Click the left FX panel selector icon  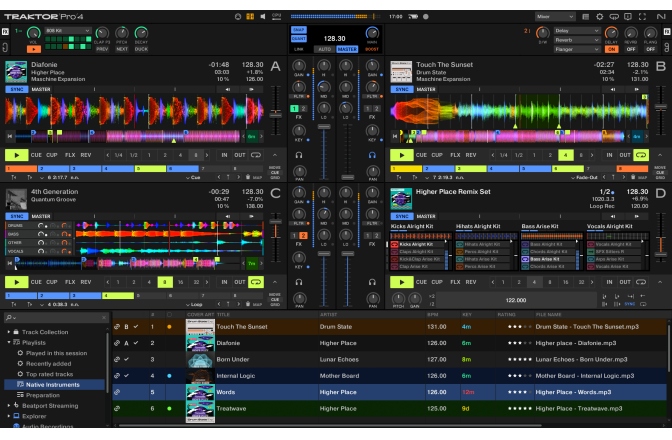pos(5,32)
